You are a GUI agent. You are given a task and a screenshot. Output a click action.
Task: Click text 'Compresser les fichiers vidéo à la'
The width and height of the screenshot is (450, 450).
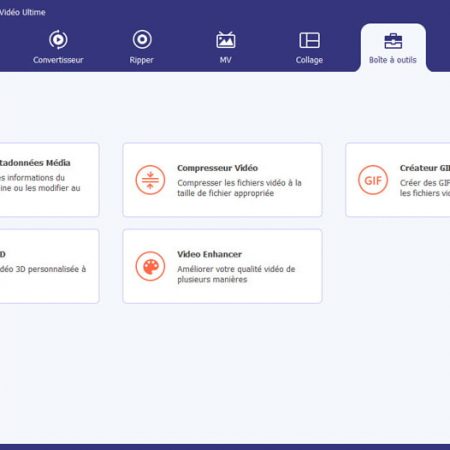pyautogui.click(x=239, y=183)
